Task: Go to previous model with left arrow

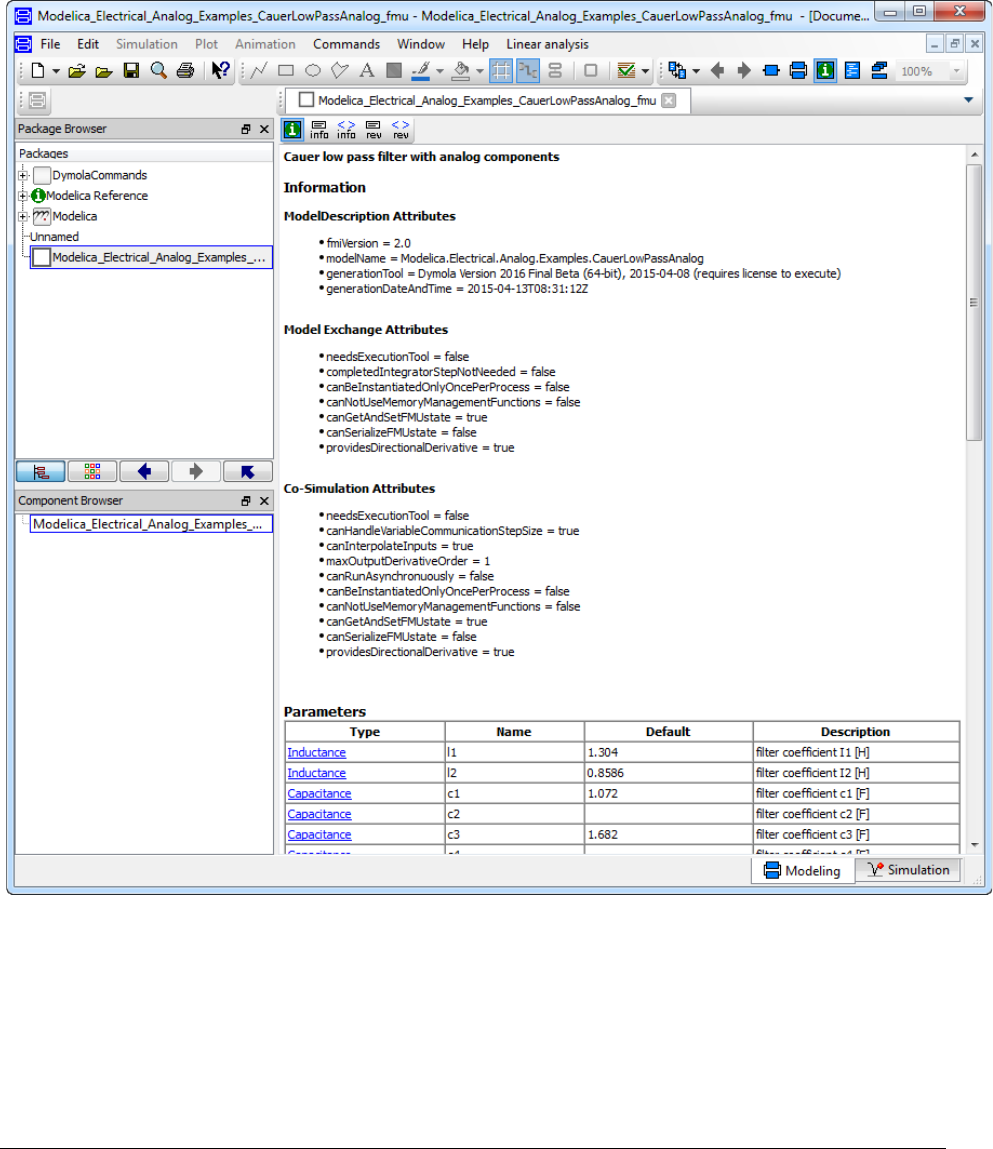Action: (x=717, y=71)
